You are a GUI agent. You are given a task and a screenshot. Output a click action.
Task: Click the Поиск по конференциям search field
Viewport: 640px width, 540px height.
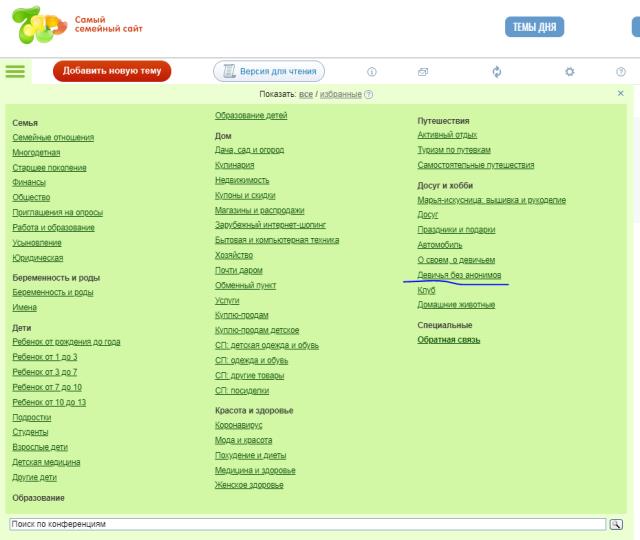click(x=306, y=524)
